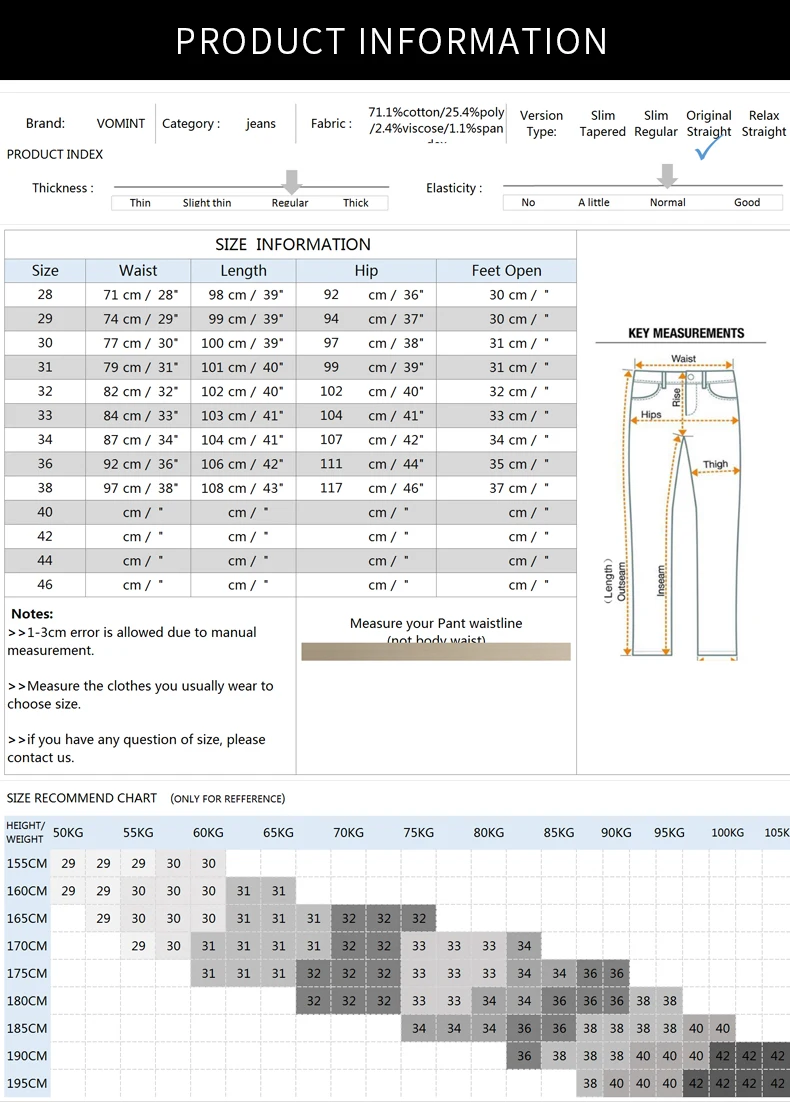The image size is (790, 1102).
Task: Click the Thin thickness label
Action: [x=140, y=202]
